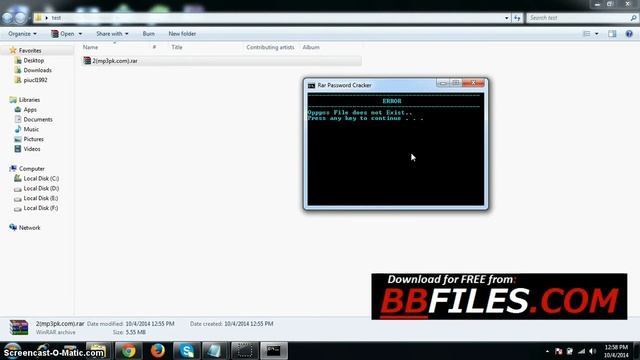Image resolution: width=640 pixels, height=360 pixels.
Task: Toggle the preview pane button
Action: (x=612, y=34)
